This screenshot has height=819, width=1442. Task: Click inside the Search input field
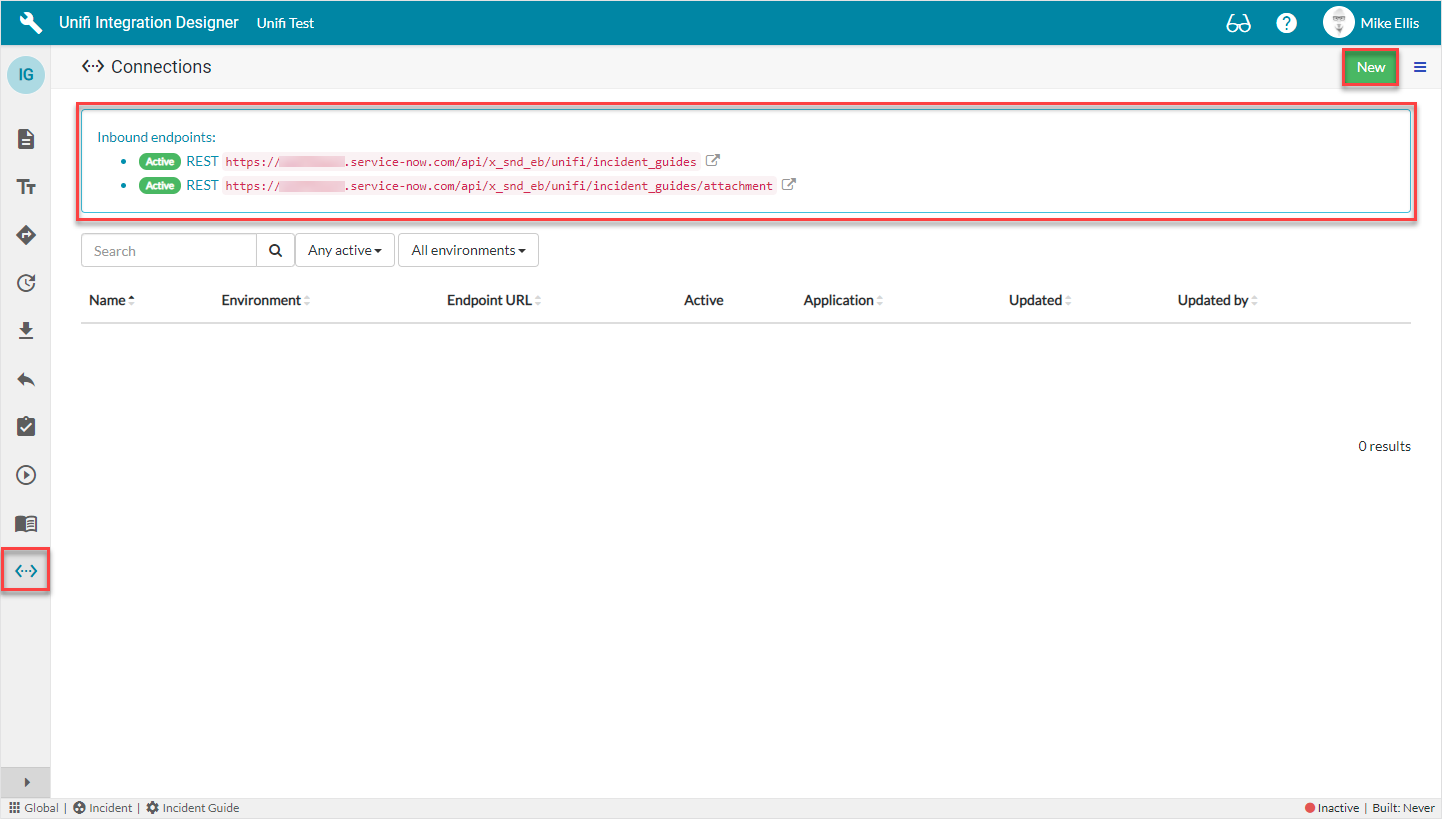(x=168, y=250)
